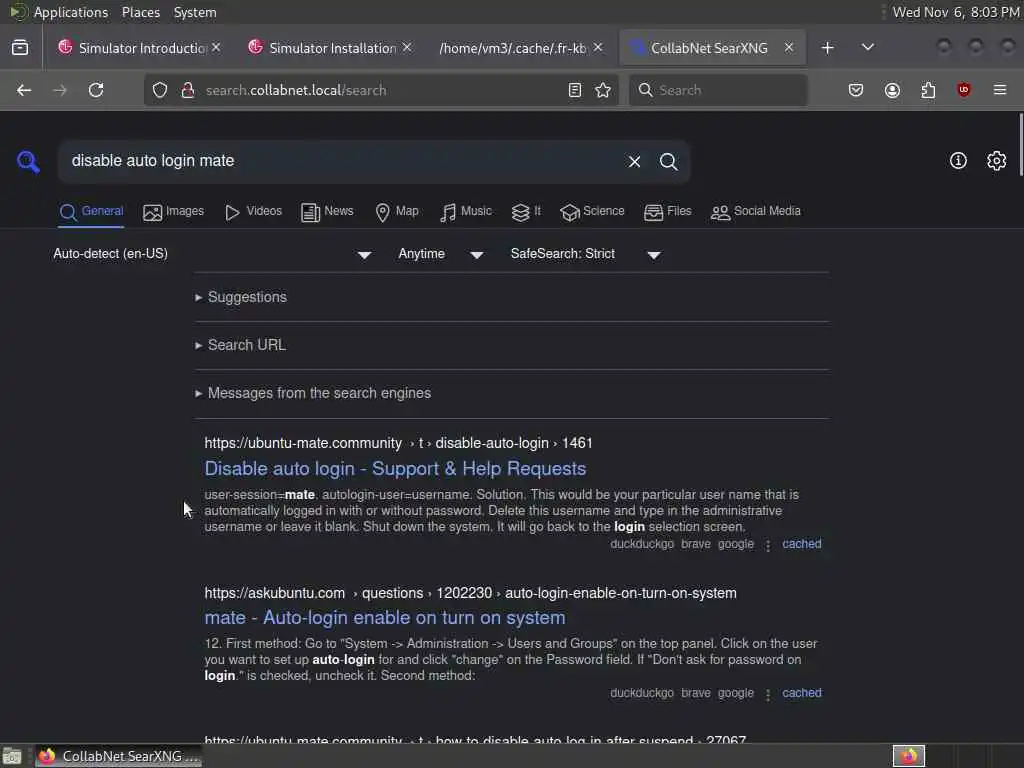Close the Simulator Installation tab
The height and width of the screenshot is (768, 1024).
(407, 48)
